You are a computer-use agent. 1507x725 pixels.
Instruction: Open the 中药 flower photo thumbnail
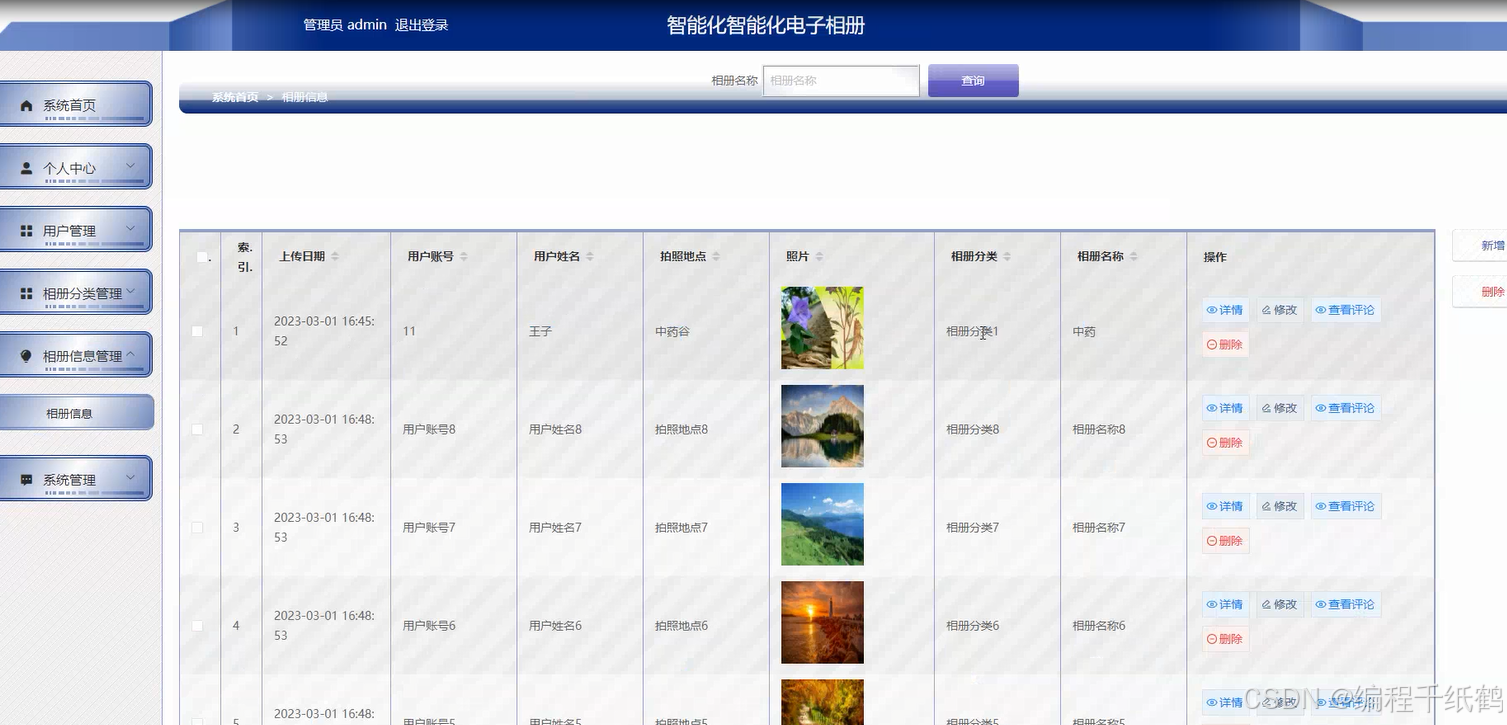click(x=822, y=328)
